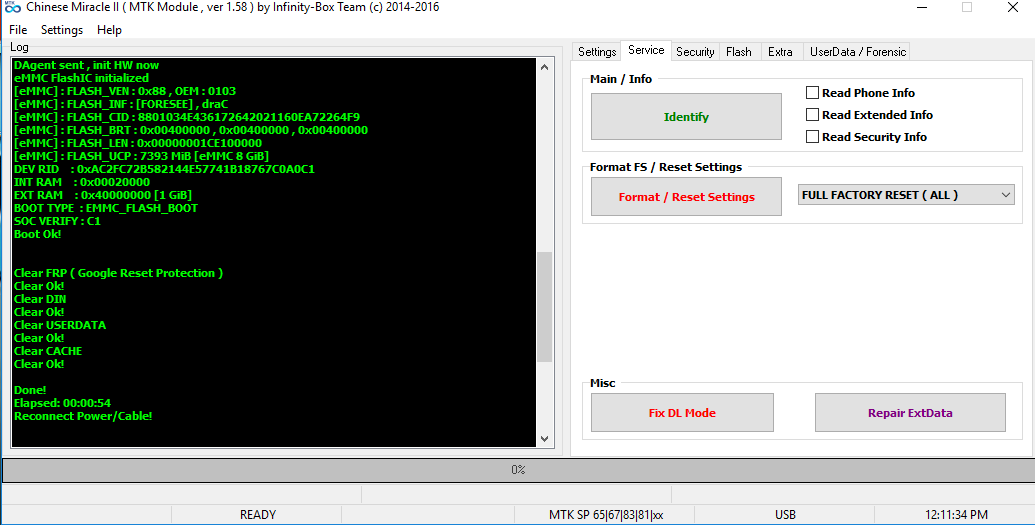Click the FLASH_BRT log line
This screenshot has height=525, width=1035.
click(x=191, y=130)
